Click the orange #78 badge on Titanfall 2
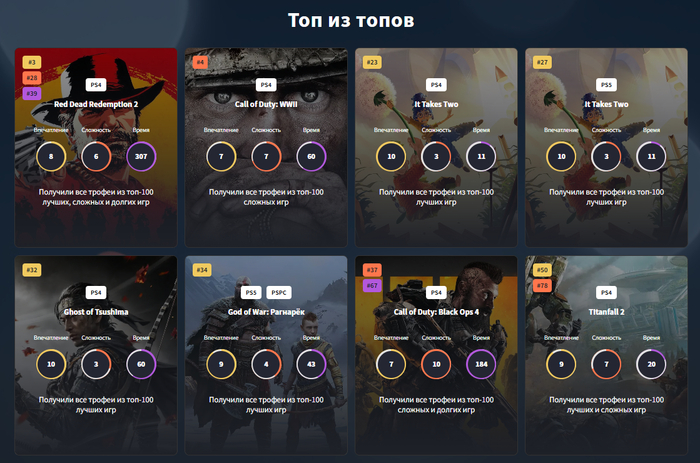 click(x=542, y=285)
